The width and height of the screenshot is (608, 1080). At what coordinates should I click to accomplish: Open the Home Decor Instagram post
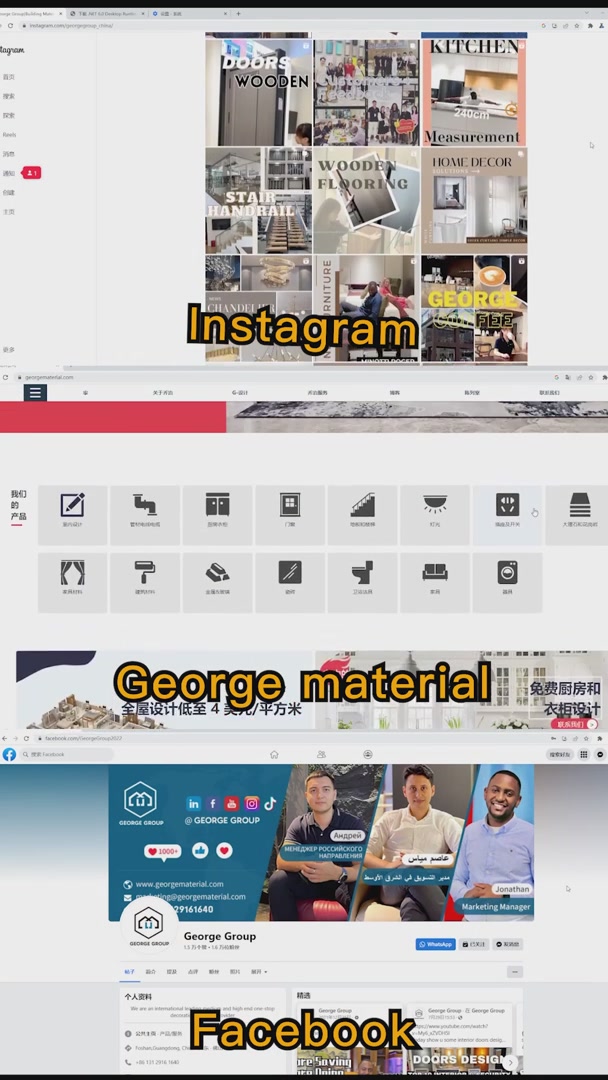[474, 200]
